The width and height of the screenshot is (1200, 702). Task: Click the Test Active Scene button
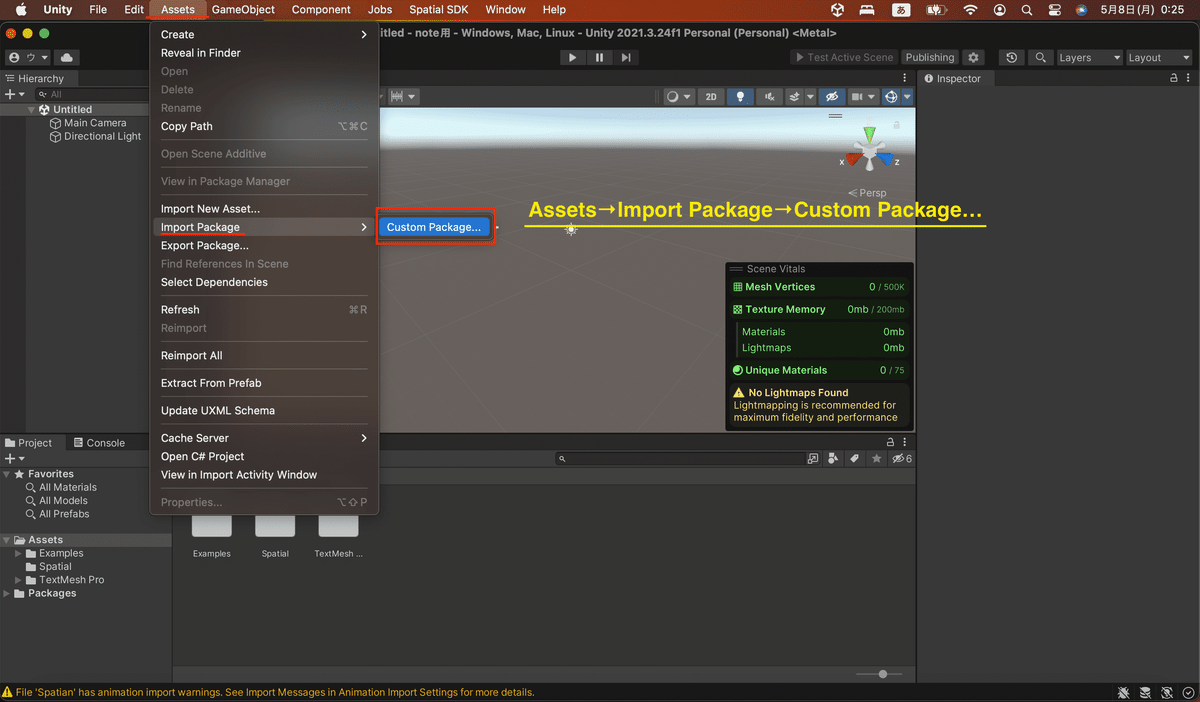[x=844, y=58]
